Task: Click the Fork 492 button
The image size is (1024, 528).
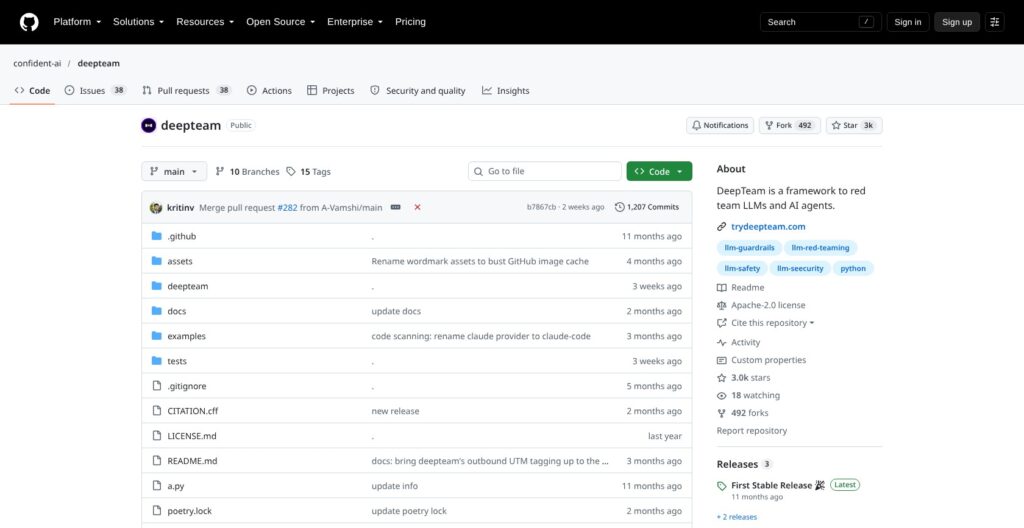Action: pyautogui.click(x=790, y=125)
